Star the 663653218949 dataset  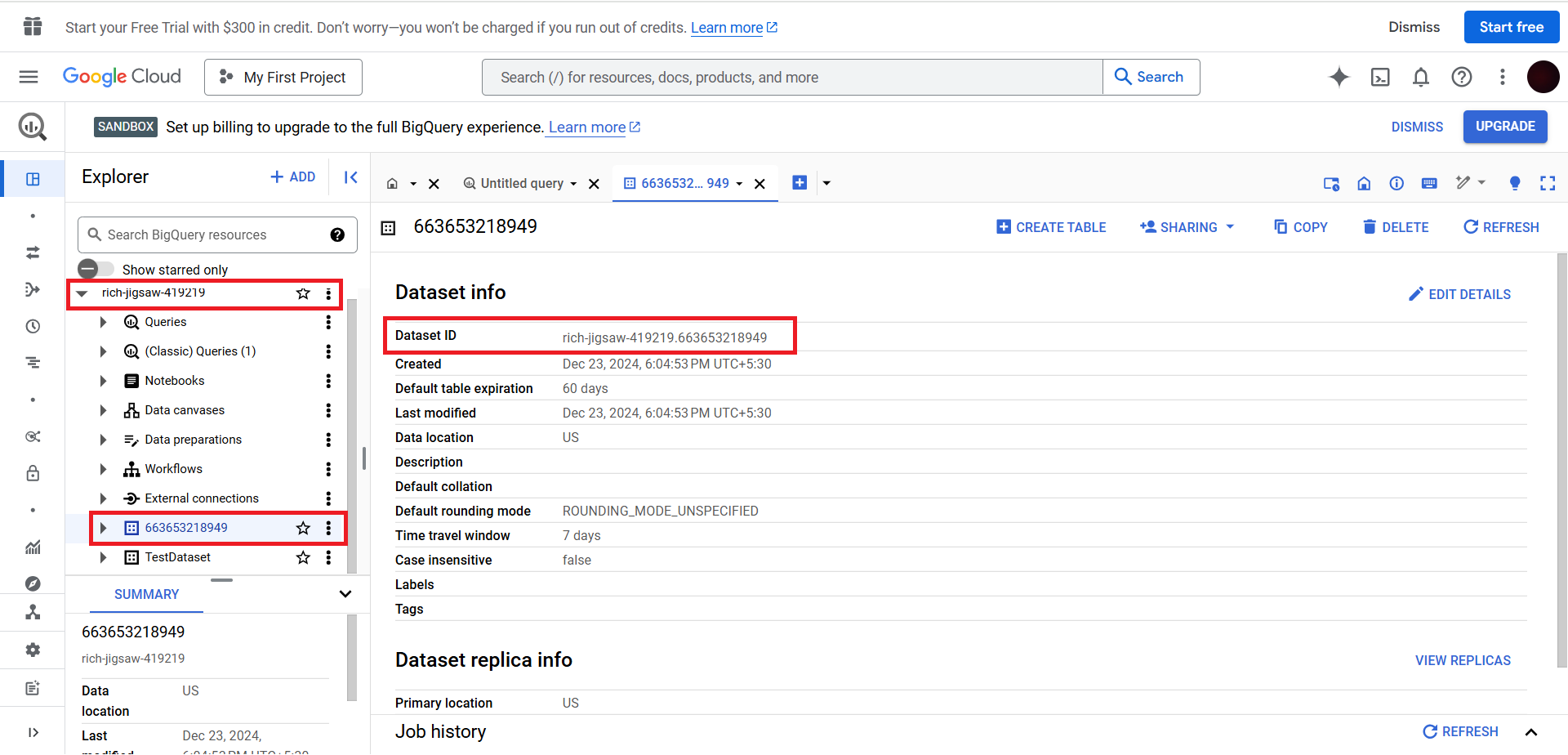pos(303,528)
